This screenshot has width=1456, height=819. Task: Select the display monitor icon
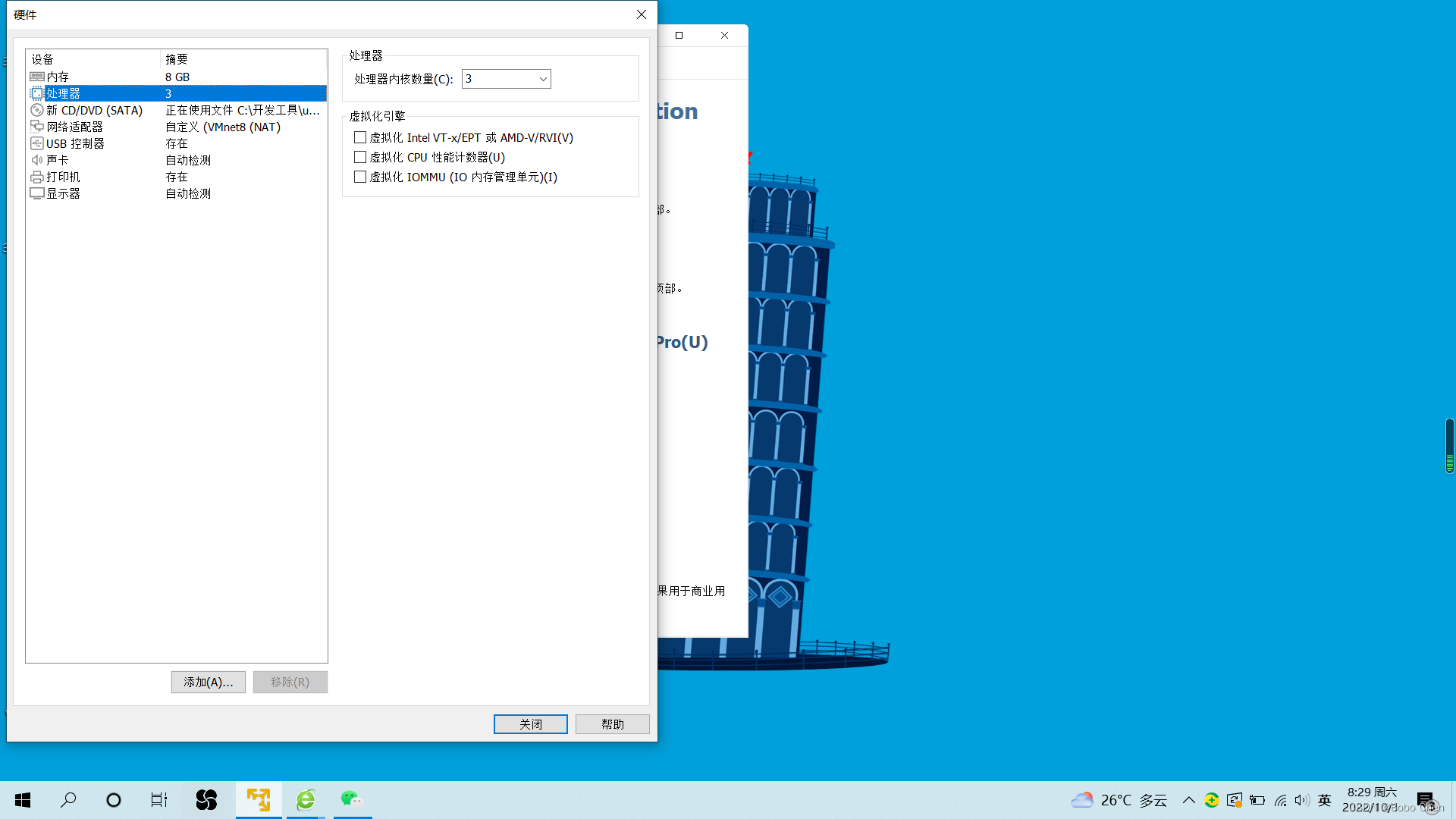tap(36, 193)
